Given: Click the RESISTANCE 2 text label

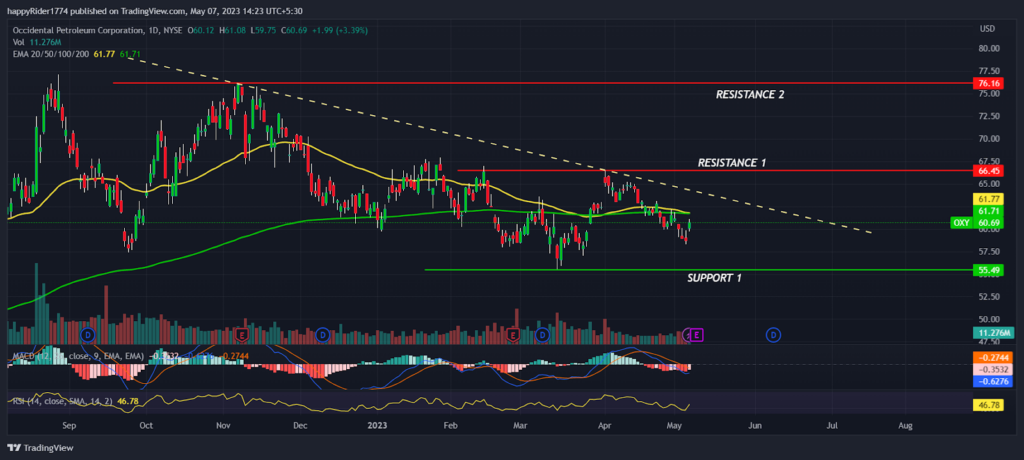Looking at the screenshot, I should [750, 94].
